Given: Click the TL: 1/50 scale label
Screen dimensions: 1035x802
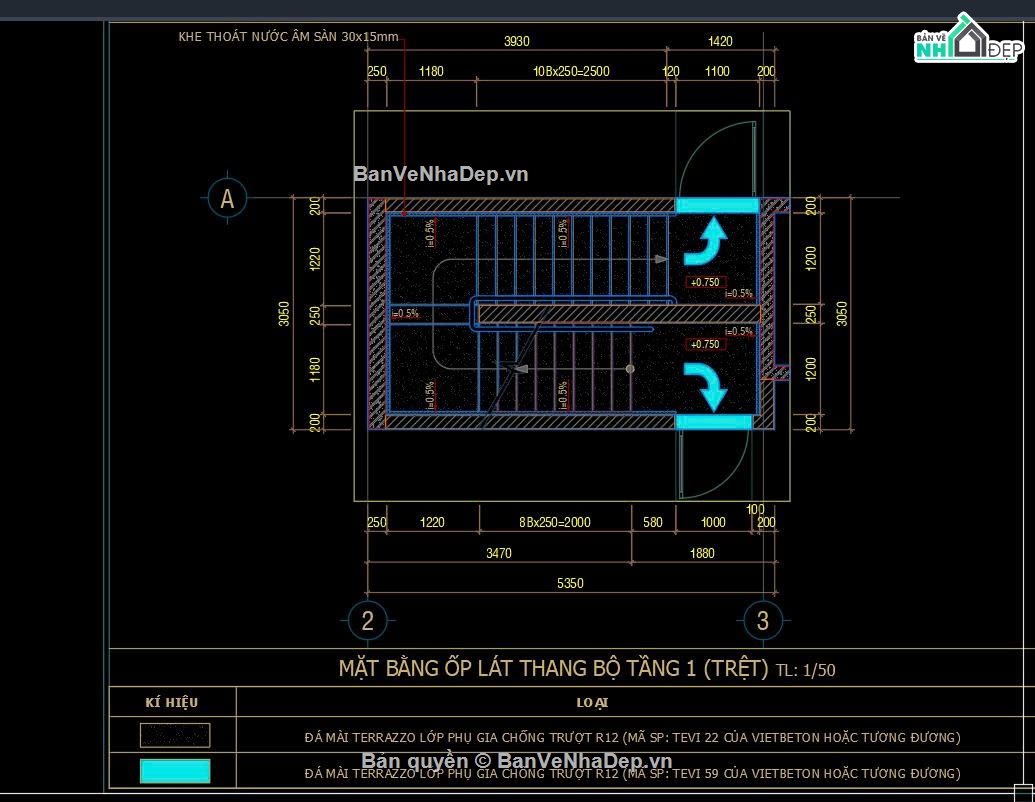Looking at the screenshot, I should point(806,671).
